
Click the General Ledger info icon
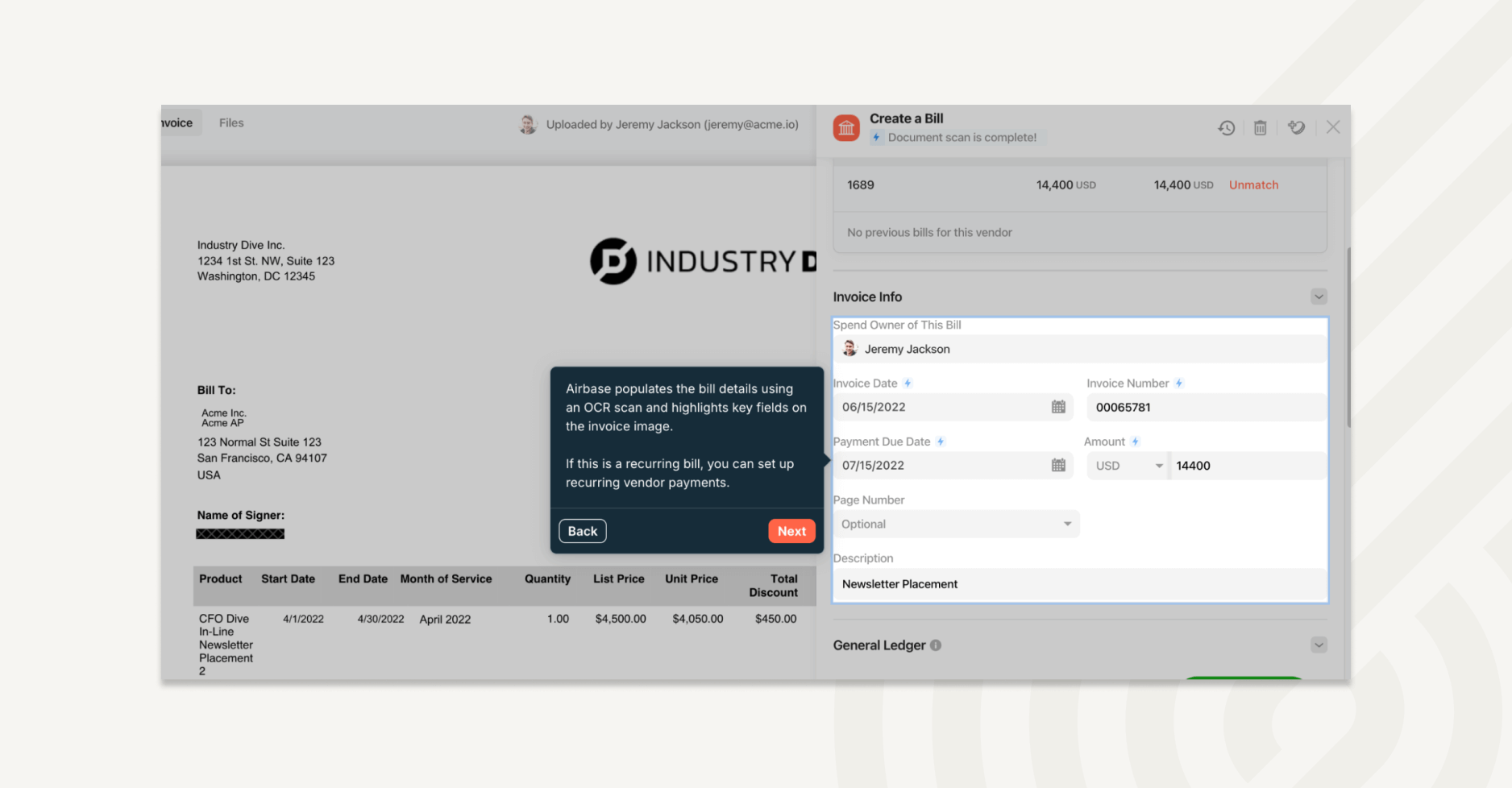coord(936,645)
